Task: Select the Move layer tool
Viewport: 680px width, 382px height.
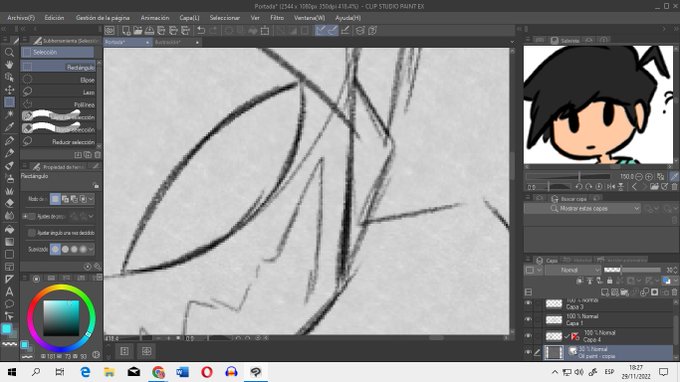Action: point(9,90)
